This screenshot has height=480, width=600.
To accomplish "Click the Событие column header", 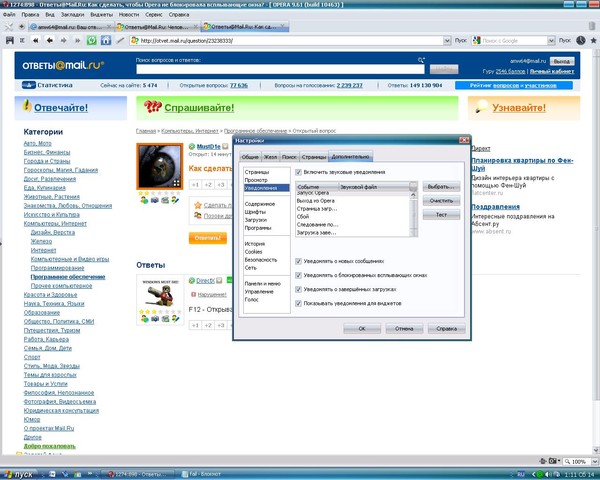I will [317, 187].
